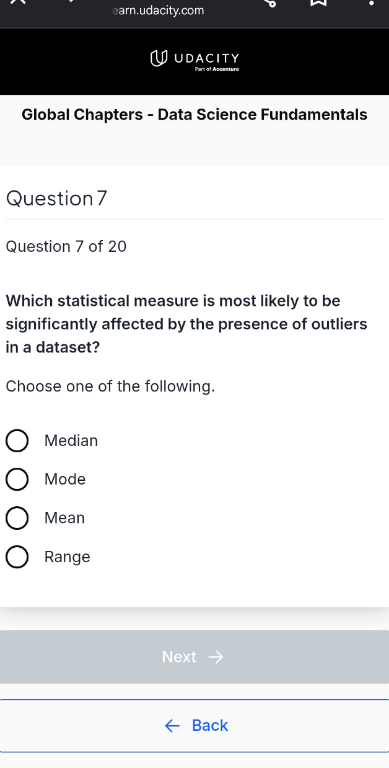Click the UDACITY wordmark in header
Image resolution: width=389 pixels, height=768 pixels.
pyautogui.click(x=207, y=58)
